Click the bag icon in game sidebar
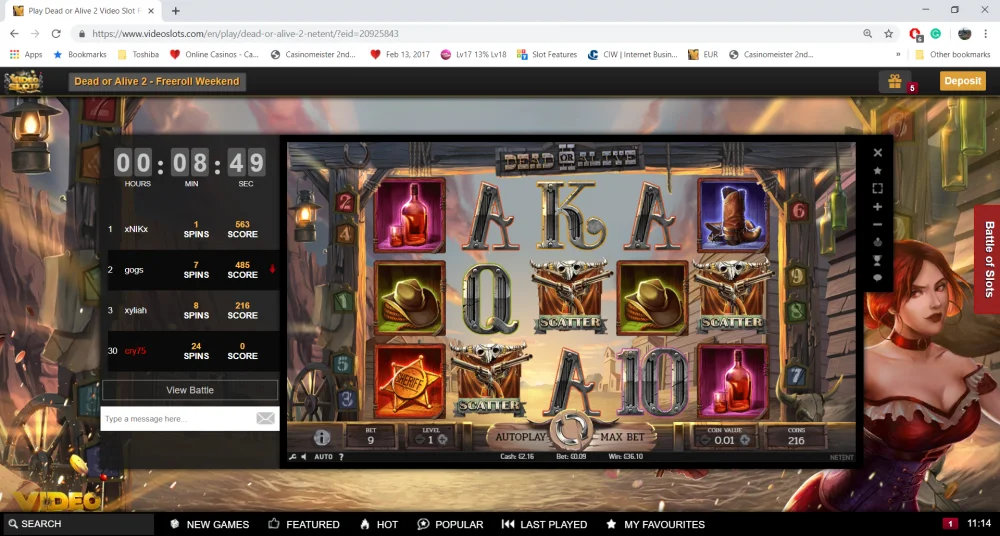 (x=878, y=242)
